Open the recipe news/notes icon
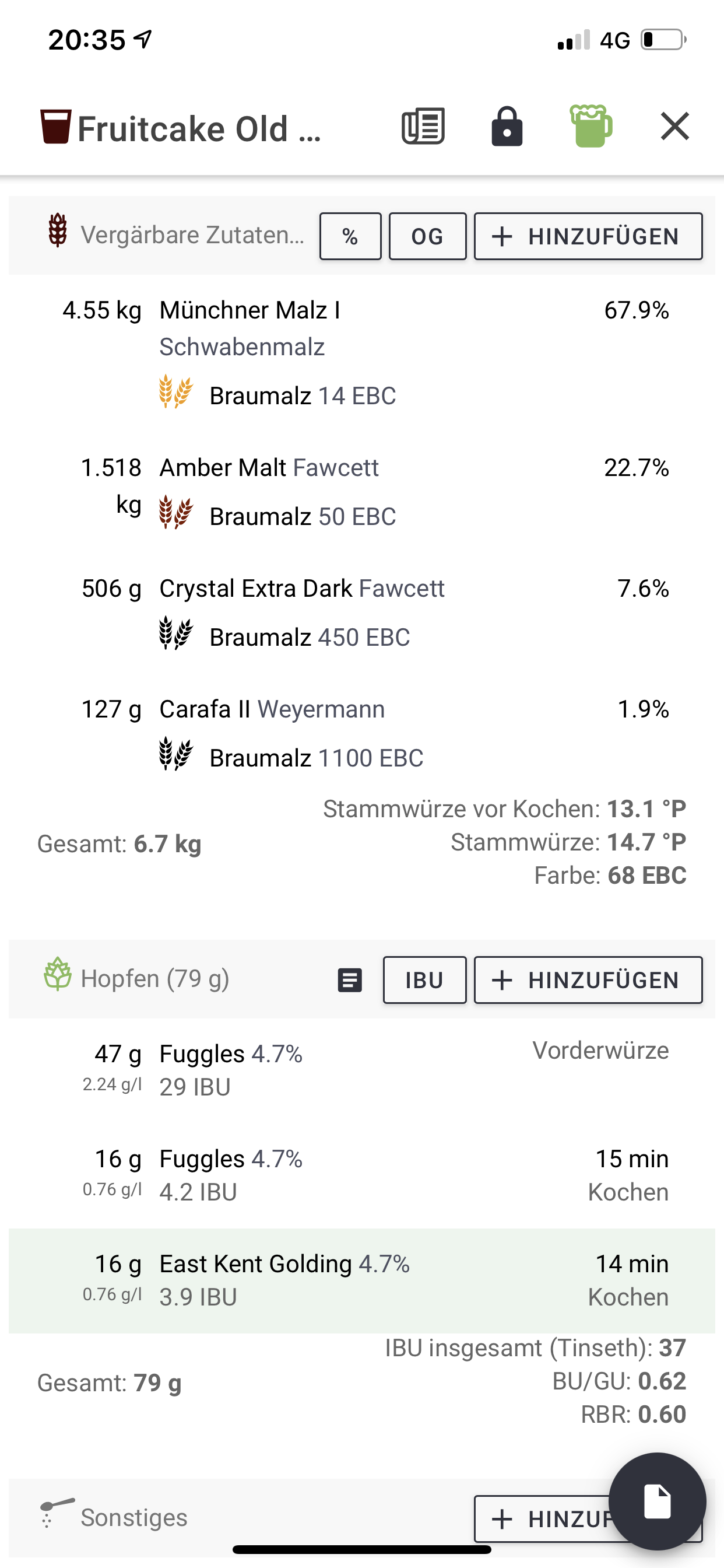Viewport: 724px width, 1568px height. coord(423,127)
